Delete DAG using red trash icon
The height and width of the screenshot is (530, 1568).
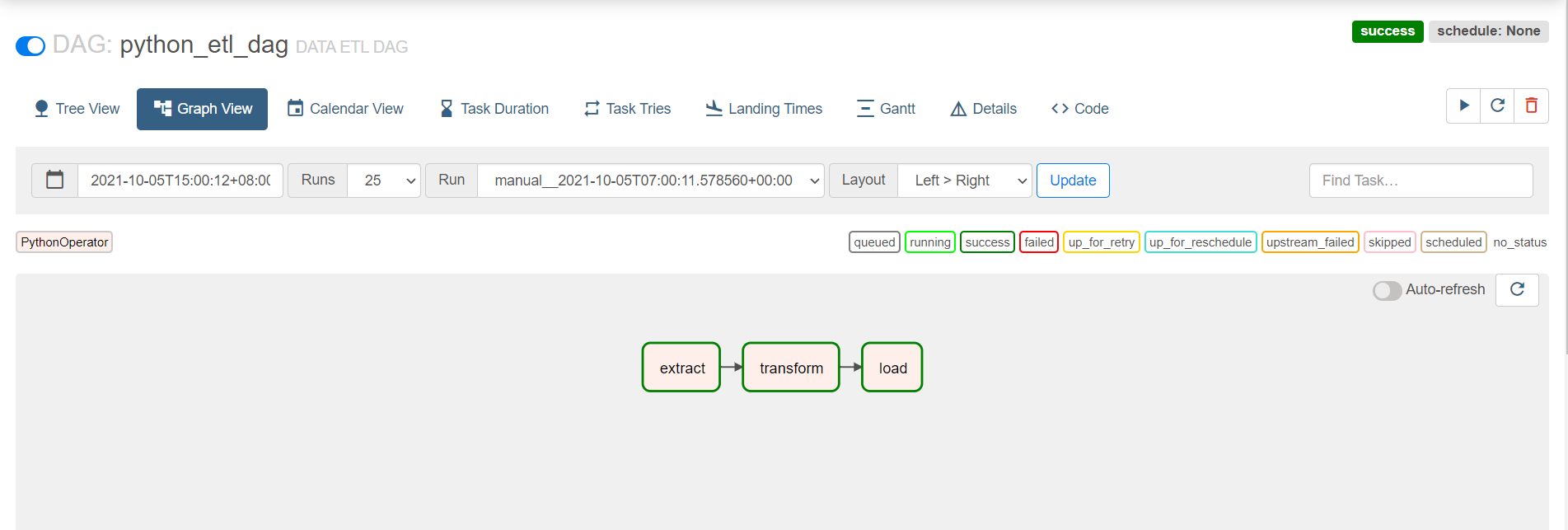(x=1532, y=106)
